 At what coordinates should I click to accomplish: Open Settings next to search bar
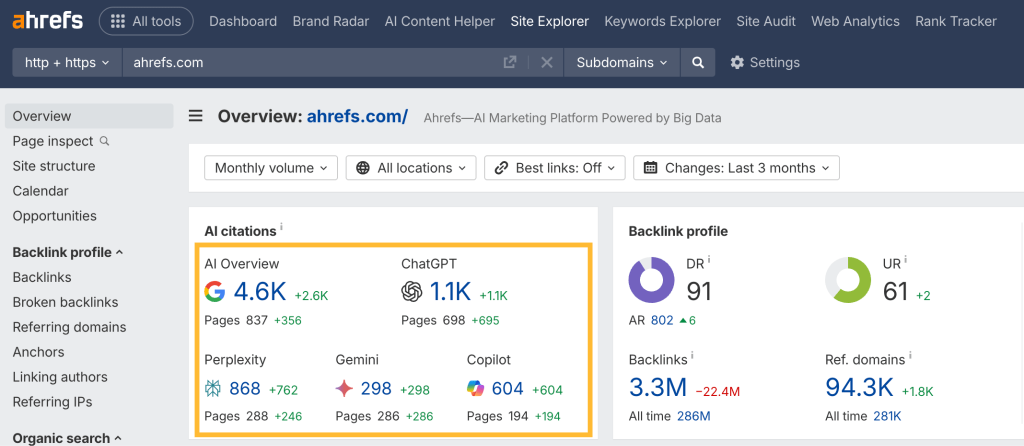(x=765, y=62)
